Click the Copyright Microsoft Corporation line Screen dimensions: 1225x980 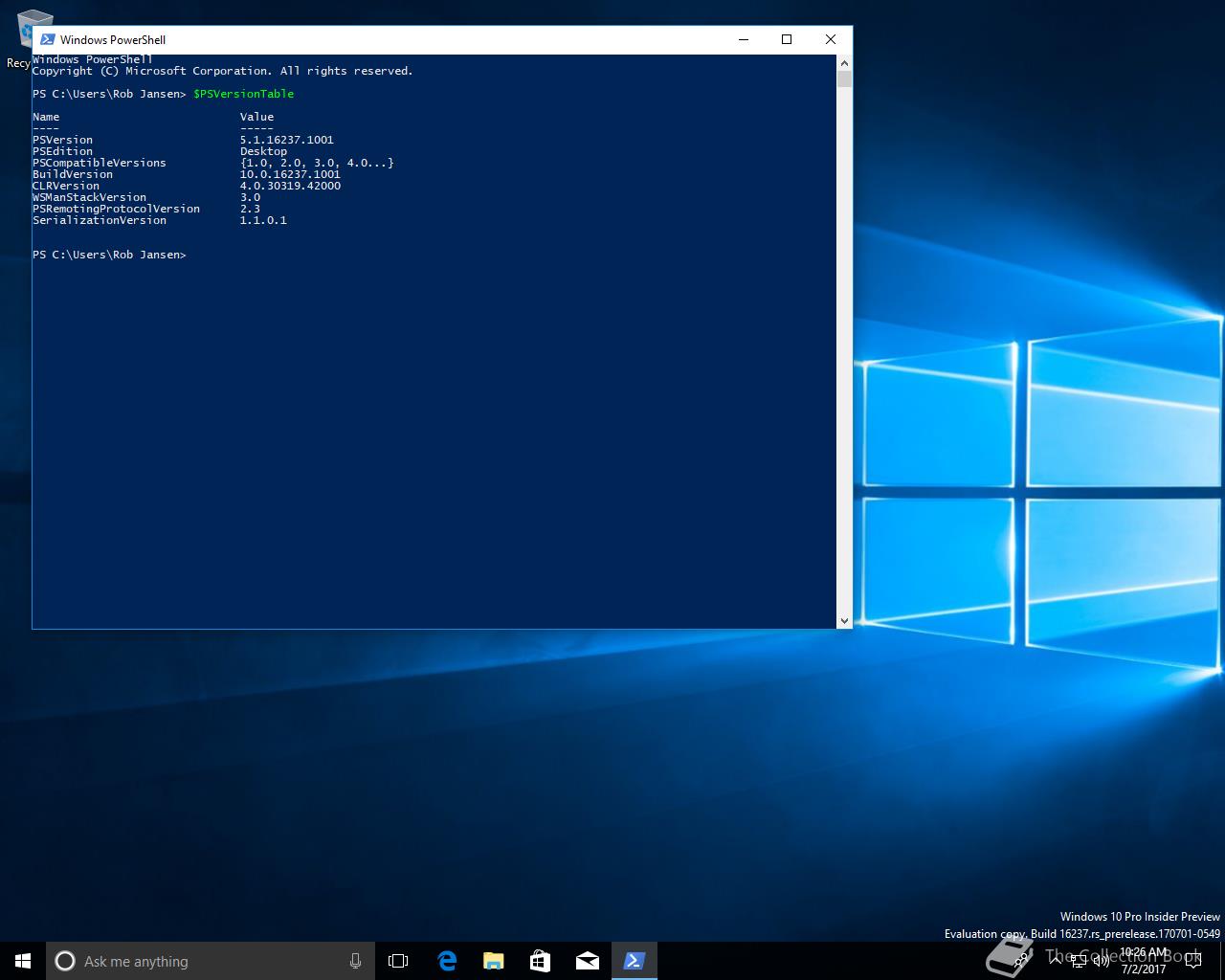click(223, 71)
